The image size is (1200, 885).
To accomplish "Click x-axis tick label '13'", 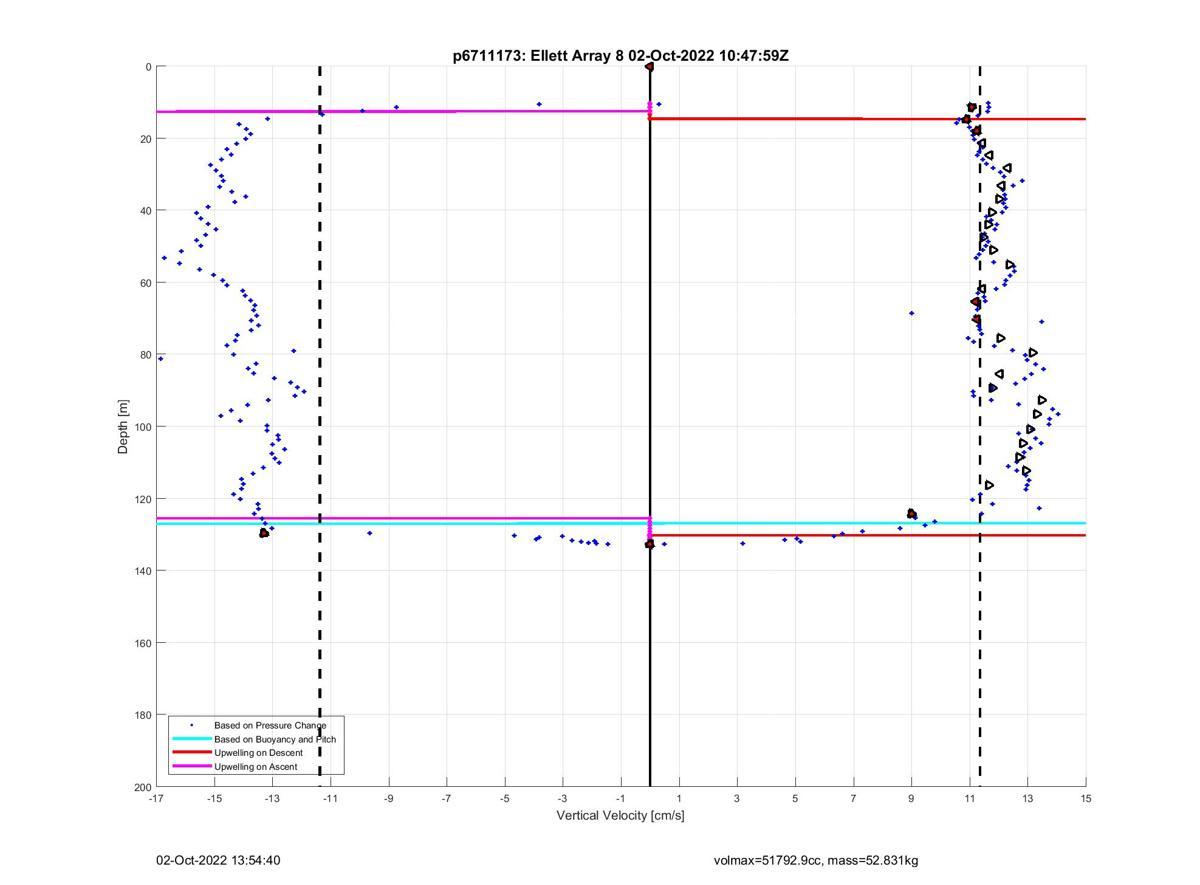I will coord(1028,798).
